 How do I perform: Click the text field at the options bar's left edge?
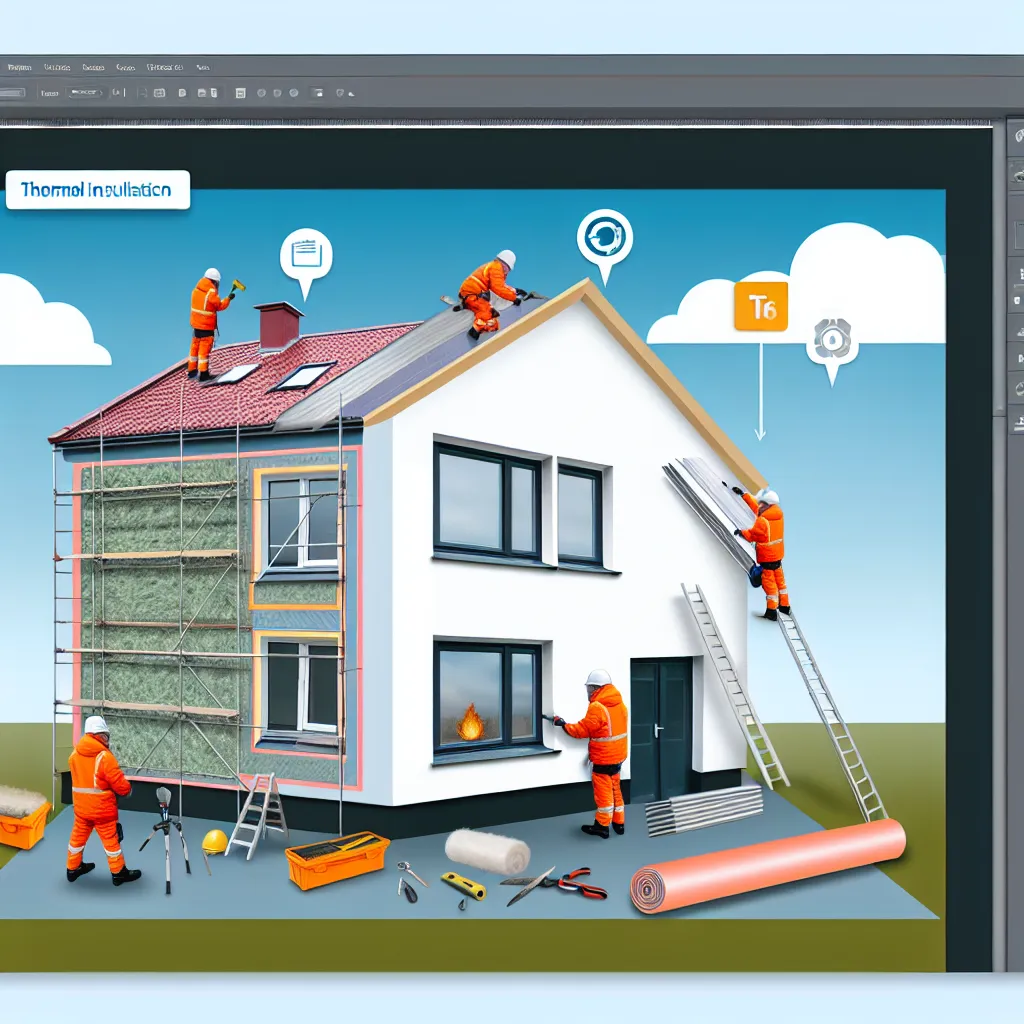(x=12, y=93)
